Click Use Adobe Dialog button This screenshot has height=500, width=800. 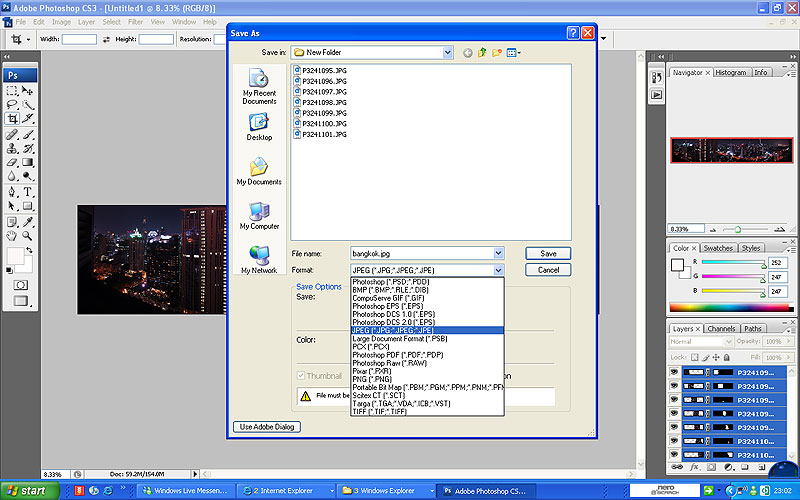(267, 427)
